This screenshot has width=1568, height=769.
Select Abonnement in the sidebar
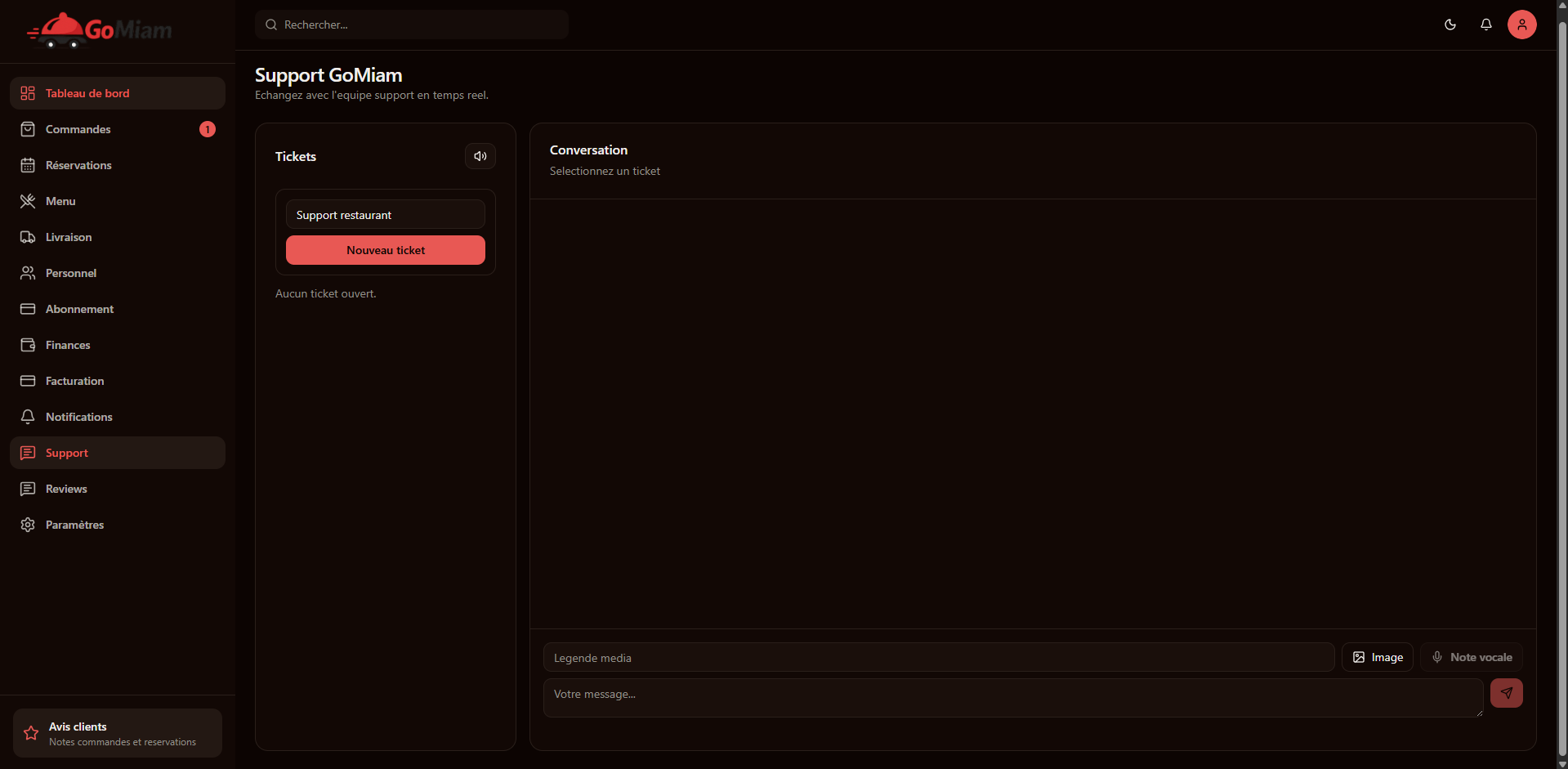pyautogui.click(x=118, y=309)
